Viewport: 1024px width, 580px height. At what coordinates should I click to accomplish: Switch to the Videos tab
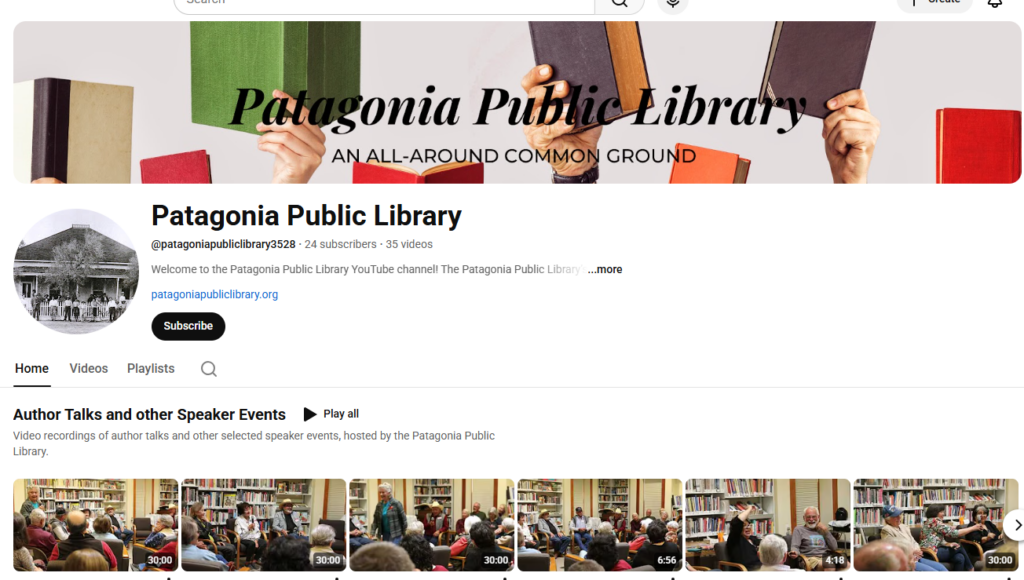tap(88, 368)
